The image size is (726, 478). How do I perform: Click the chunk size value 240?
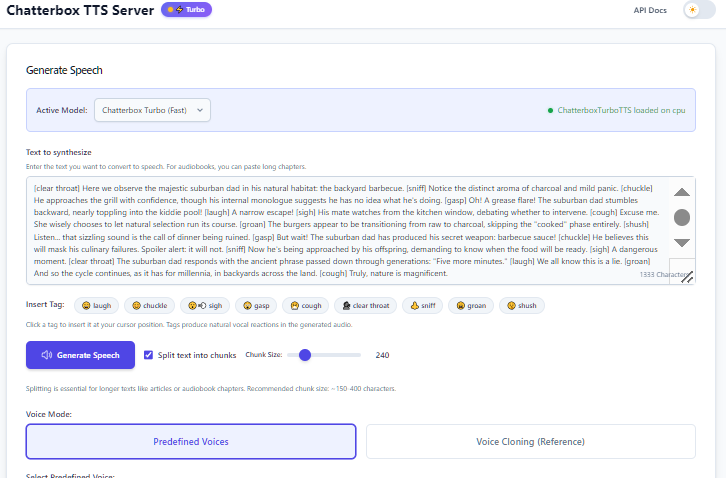(382, 355)
